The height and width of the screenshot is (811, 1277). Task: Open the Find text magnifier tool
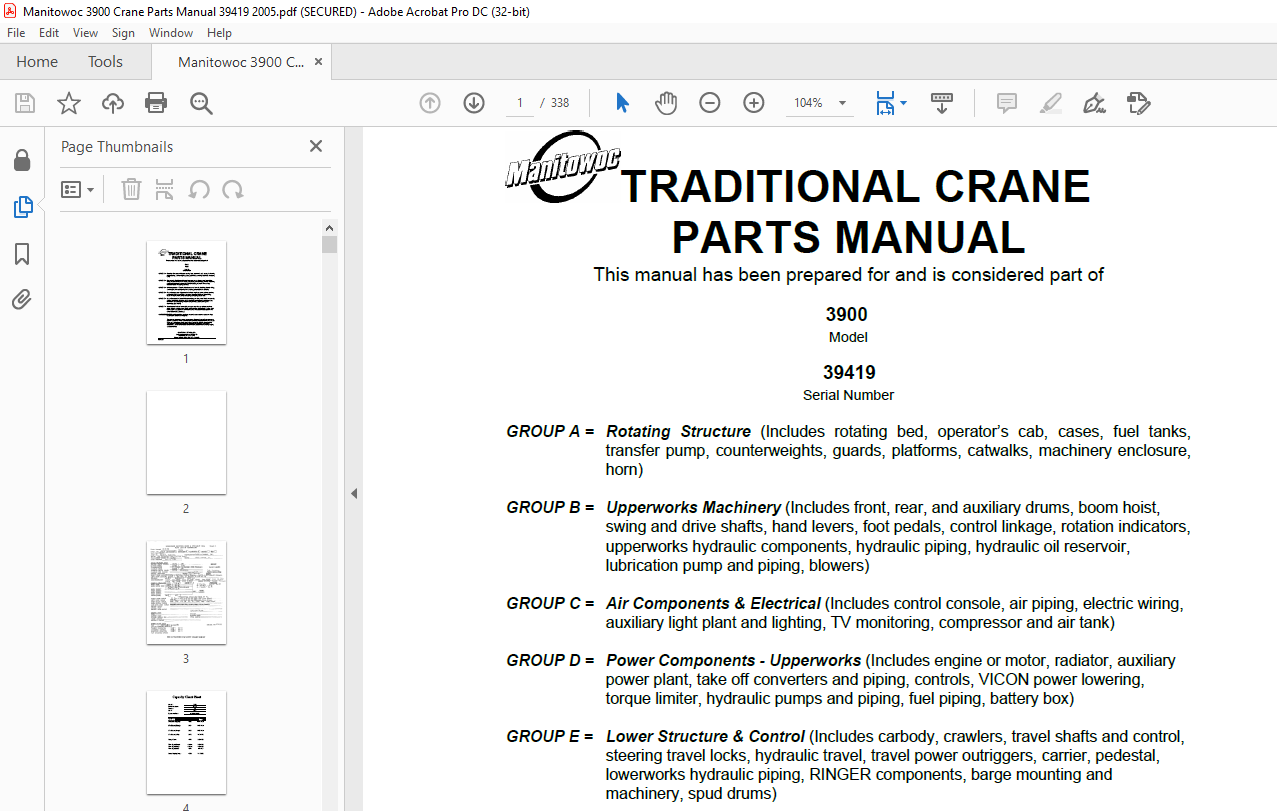point(201,103)
